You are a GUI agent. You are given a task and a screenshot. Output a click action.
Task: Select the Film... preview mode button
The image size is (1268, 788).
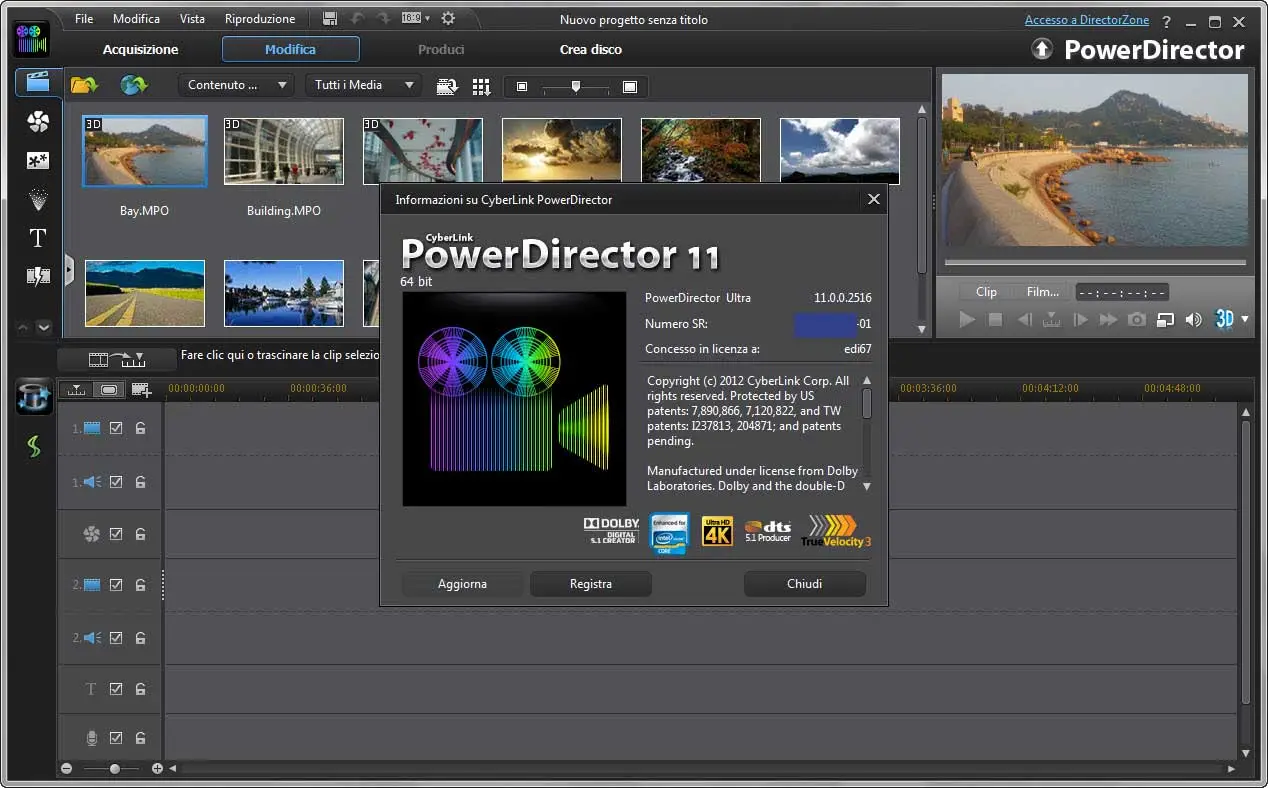pyautogui.click(x=1042, y=292)
